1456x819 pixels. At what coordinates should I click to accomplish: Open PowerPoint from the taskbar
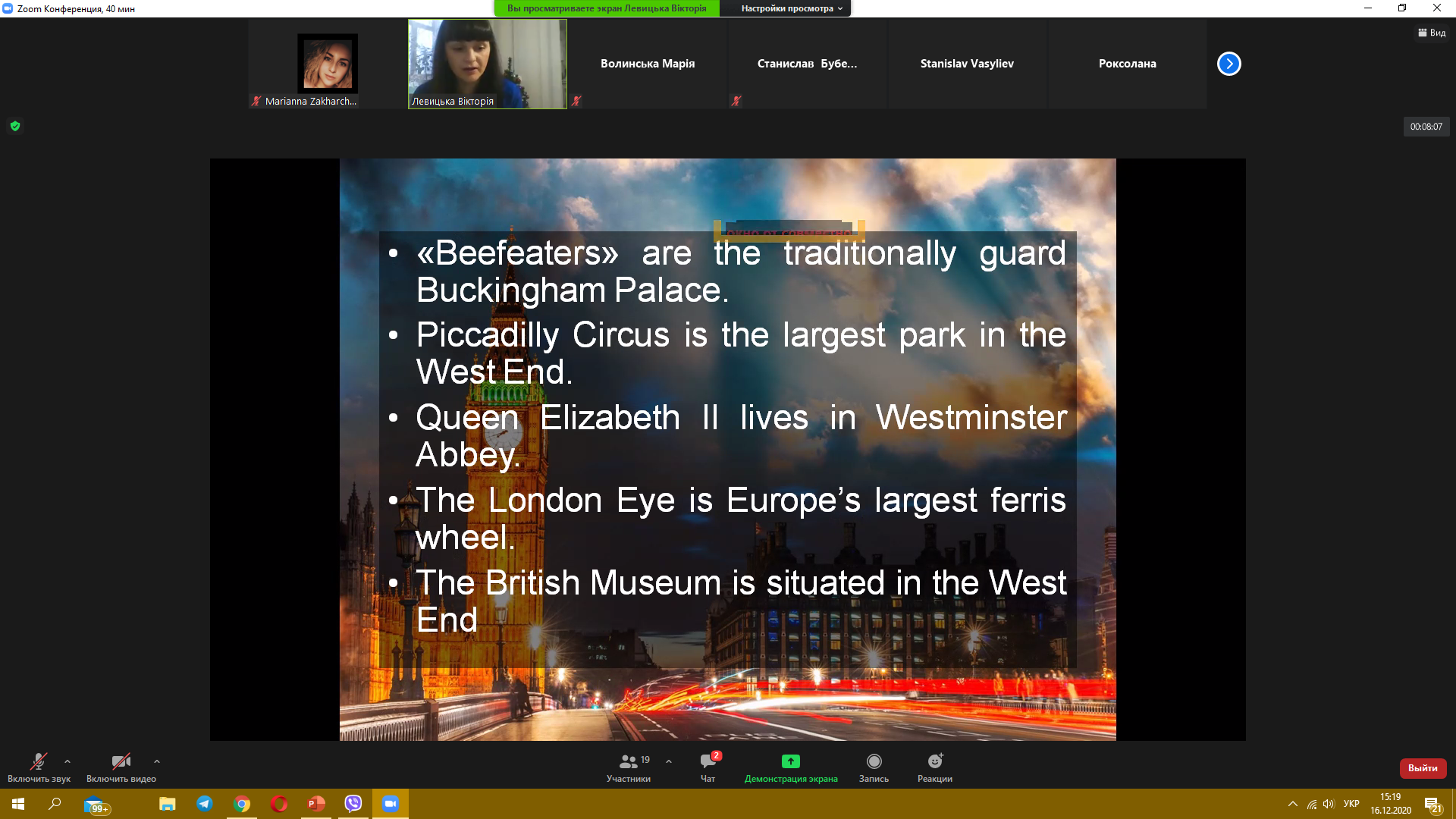tap(316, 804)
